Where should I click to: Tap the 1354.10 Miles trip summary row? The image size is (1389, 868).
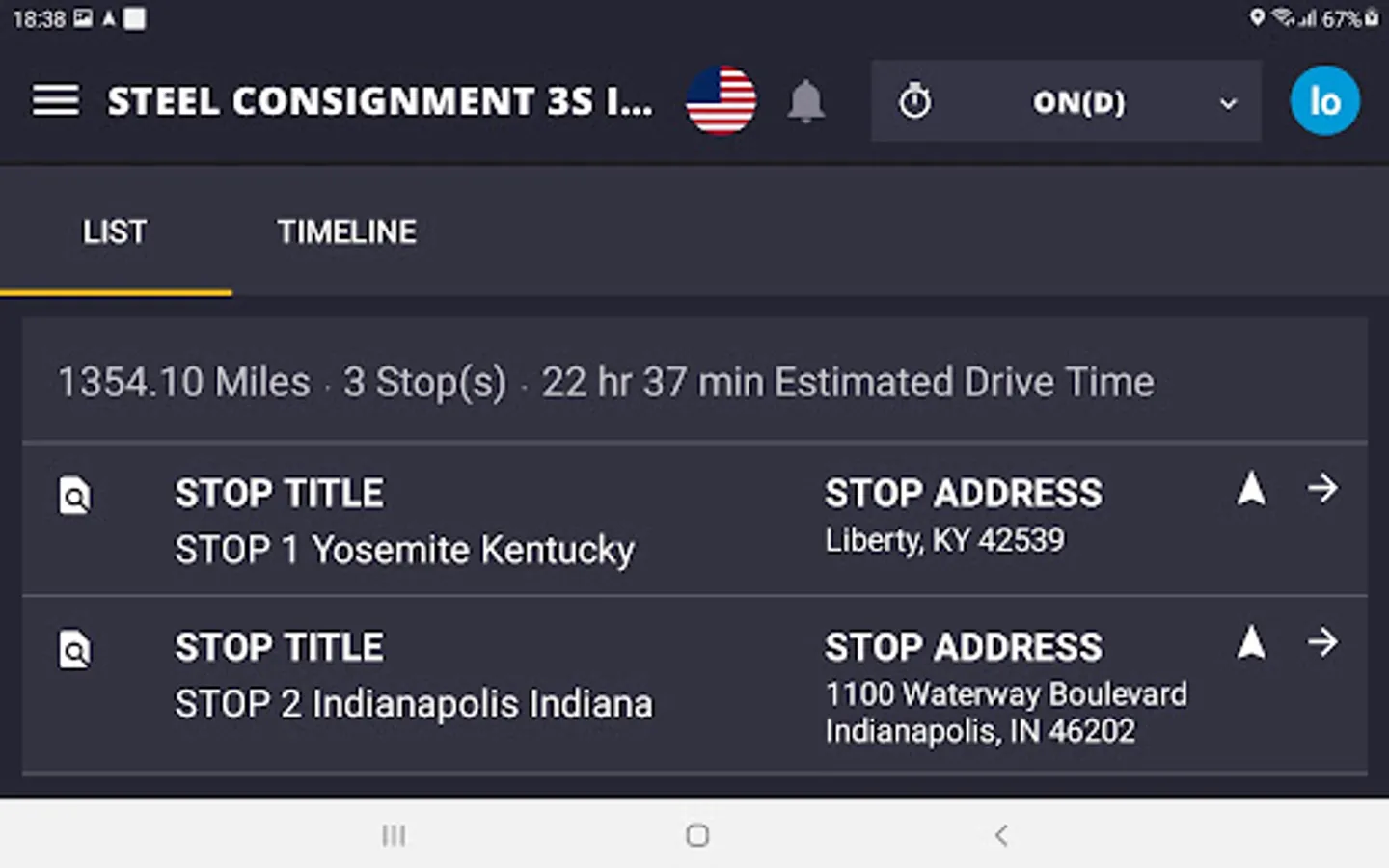606,381
